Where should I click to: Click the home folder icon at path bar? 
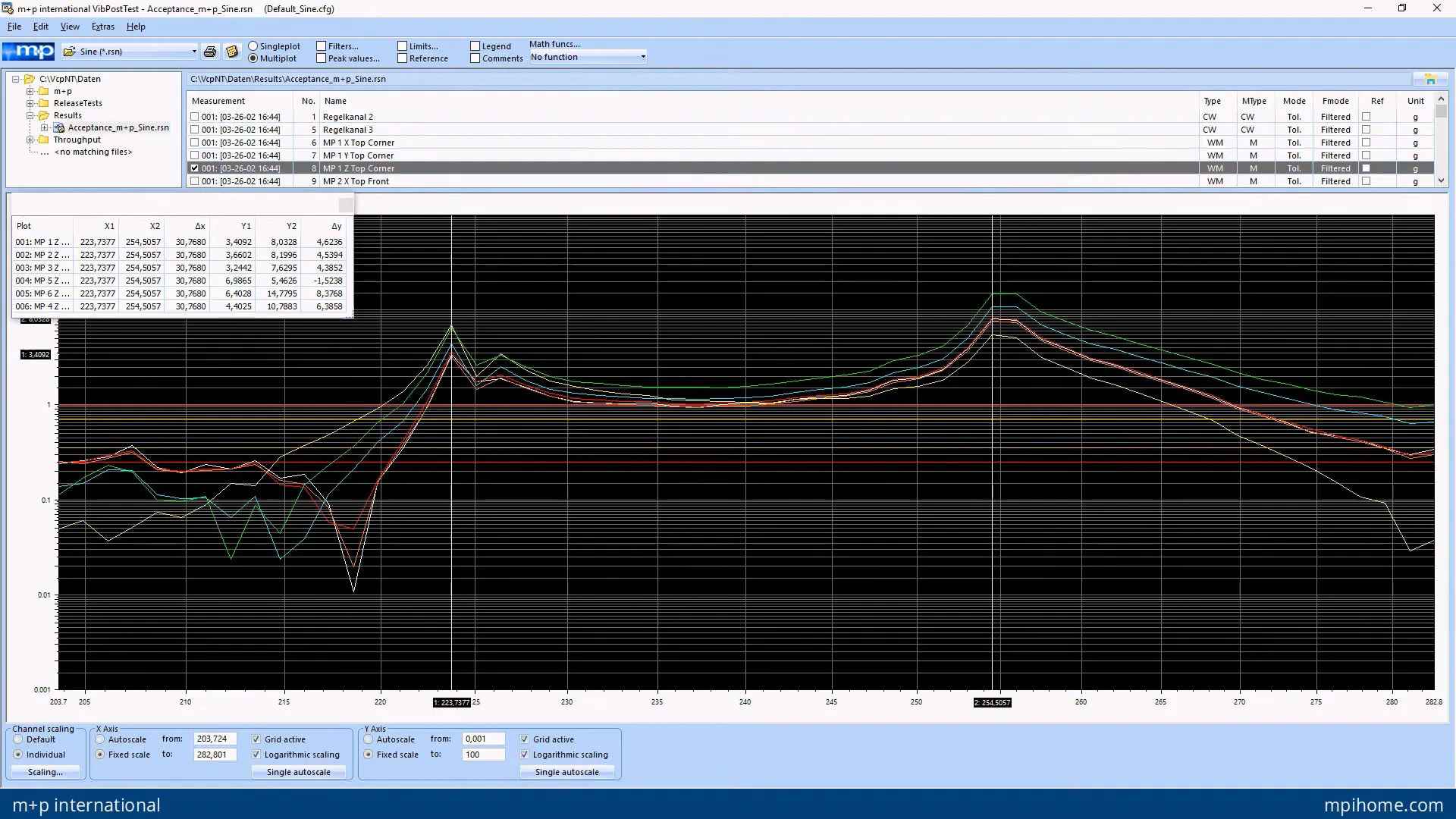pos(1430,79)
